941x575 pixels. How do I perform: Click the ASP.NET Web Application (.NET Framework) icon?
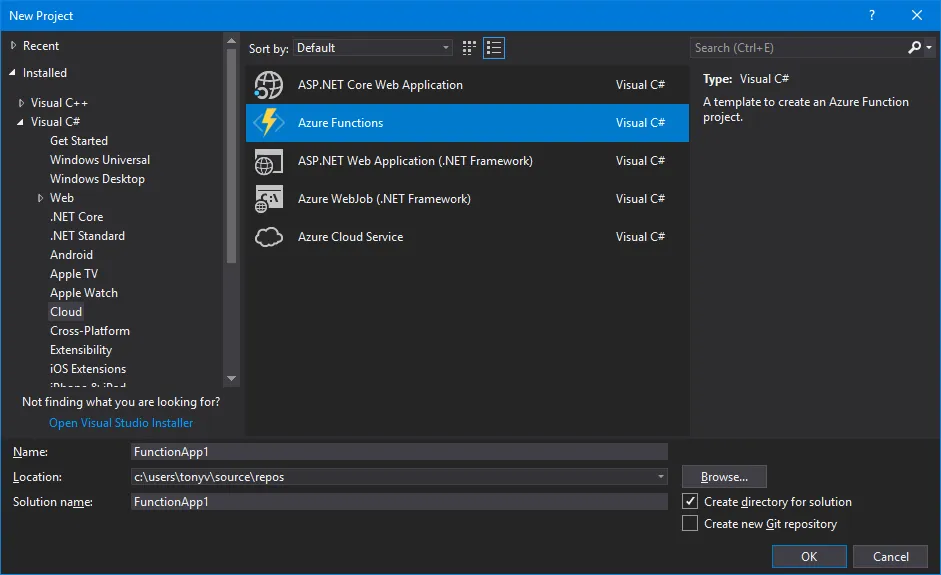pos(268,161)
